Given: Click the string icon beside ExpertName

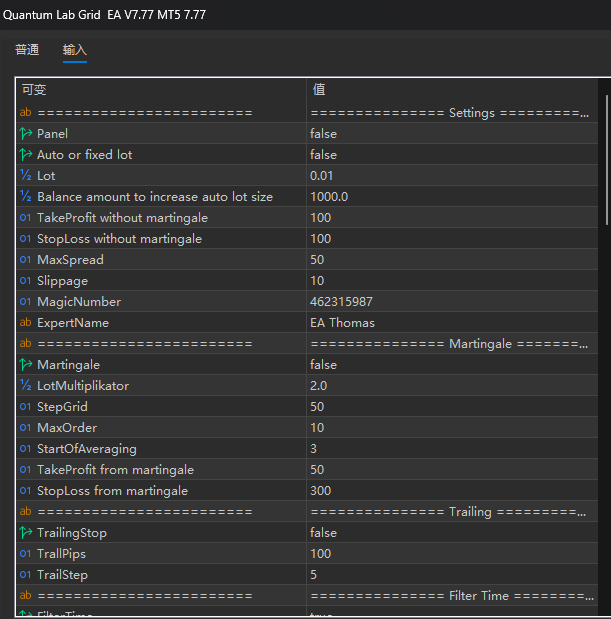Looking at the screenshot, I should (x=26, y=323).
